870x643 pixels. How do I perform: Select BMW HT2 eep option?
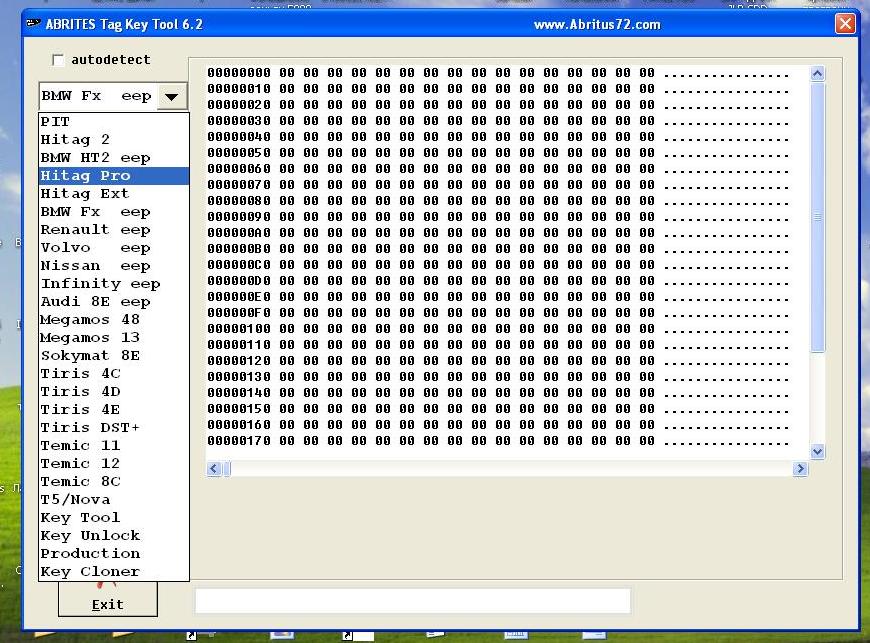[114, 158]
